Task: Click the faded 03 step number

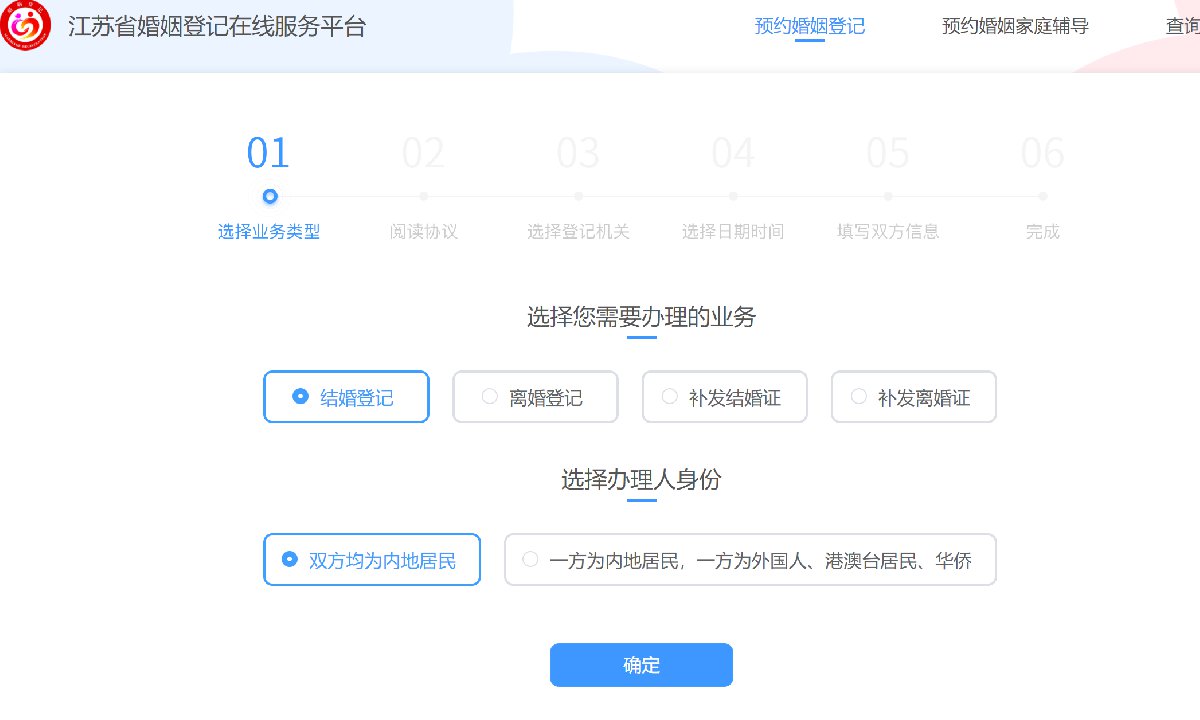Action: point(579,154)
